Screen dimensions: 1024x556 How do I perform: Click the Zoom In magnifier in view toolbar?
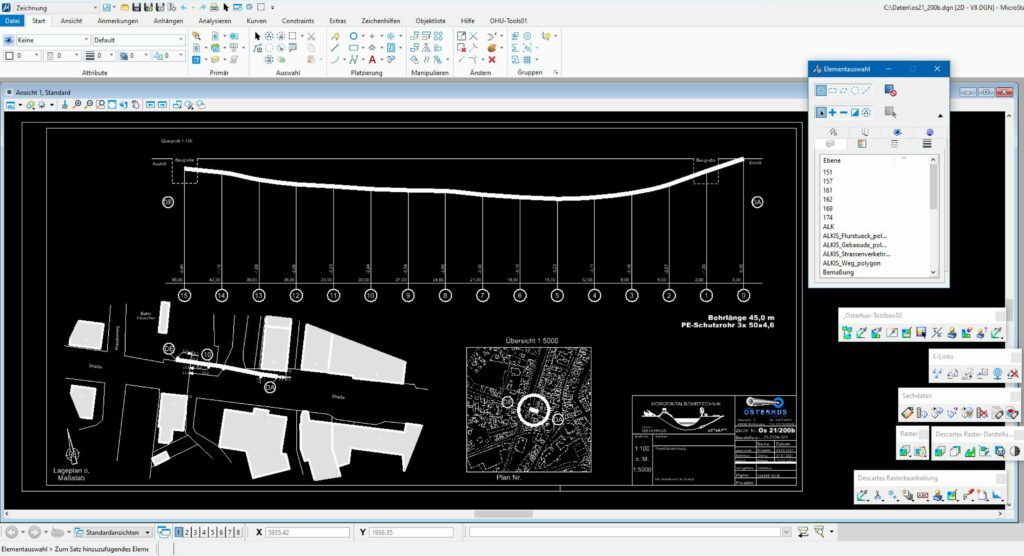[x=77, y=104]
